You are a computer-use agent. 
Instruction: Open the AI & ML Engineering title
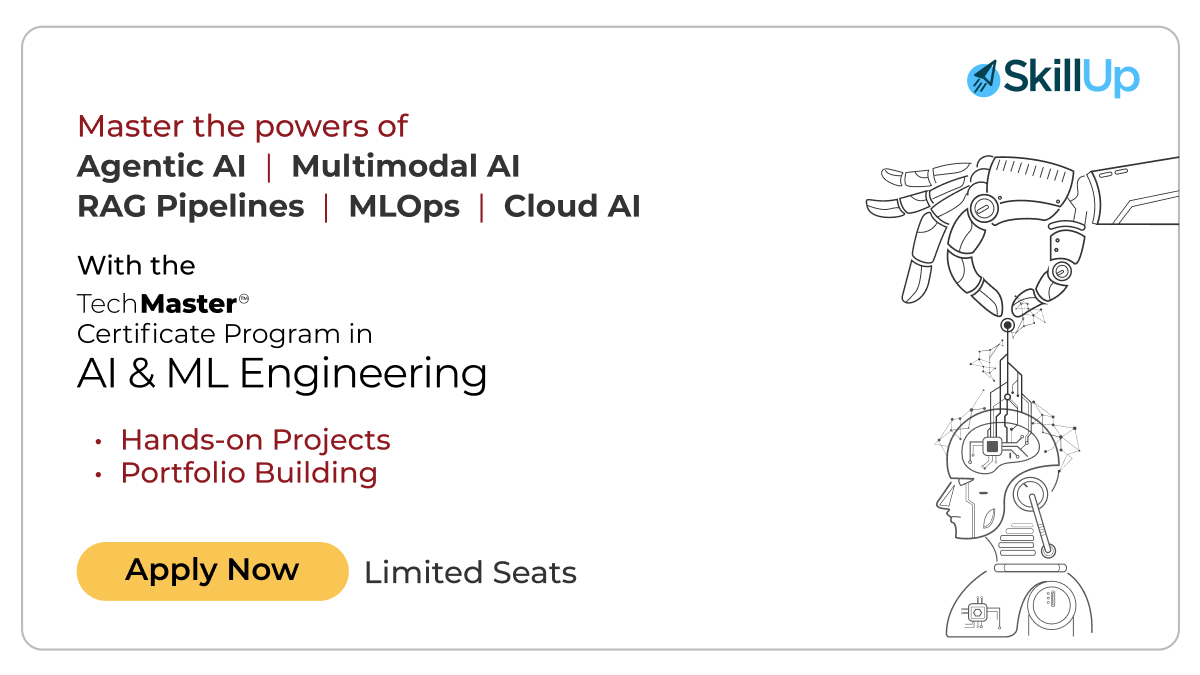pos(282,373)
